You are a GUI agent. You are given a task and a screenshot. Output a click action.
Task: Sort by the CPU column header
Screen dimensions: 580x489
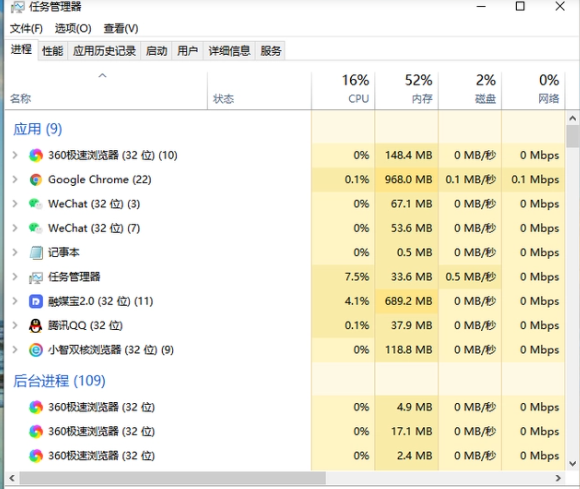[343, 90]
